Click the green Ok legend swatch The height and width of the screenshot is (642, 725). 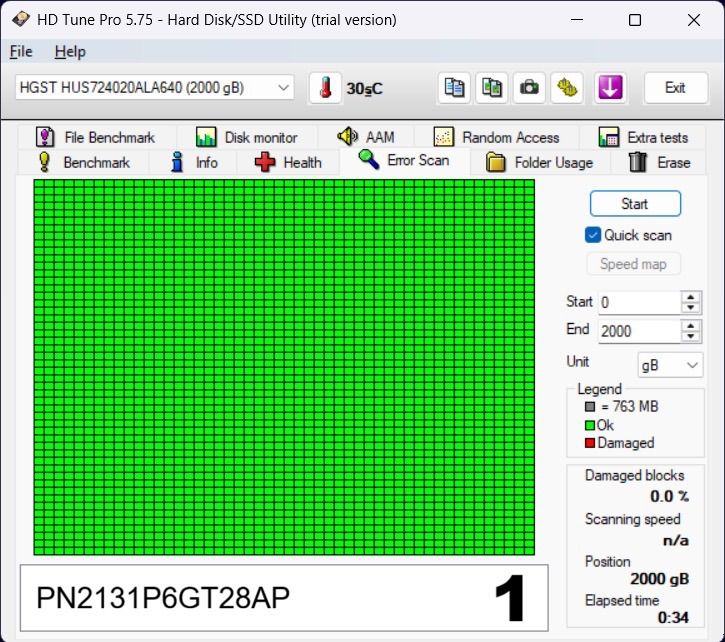pyautogui.click(x=590, y=425)
